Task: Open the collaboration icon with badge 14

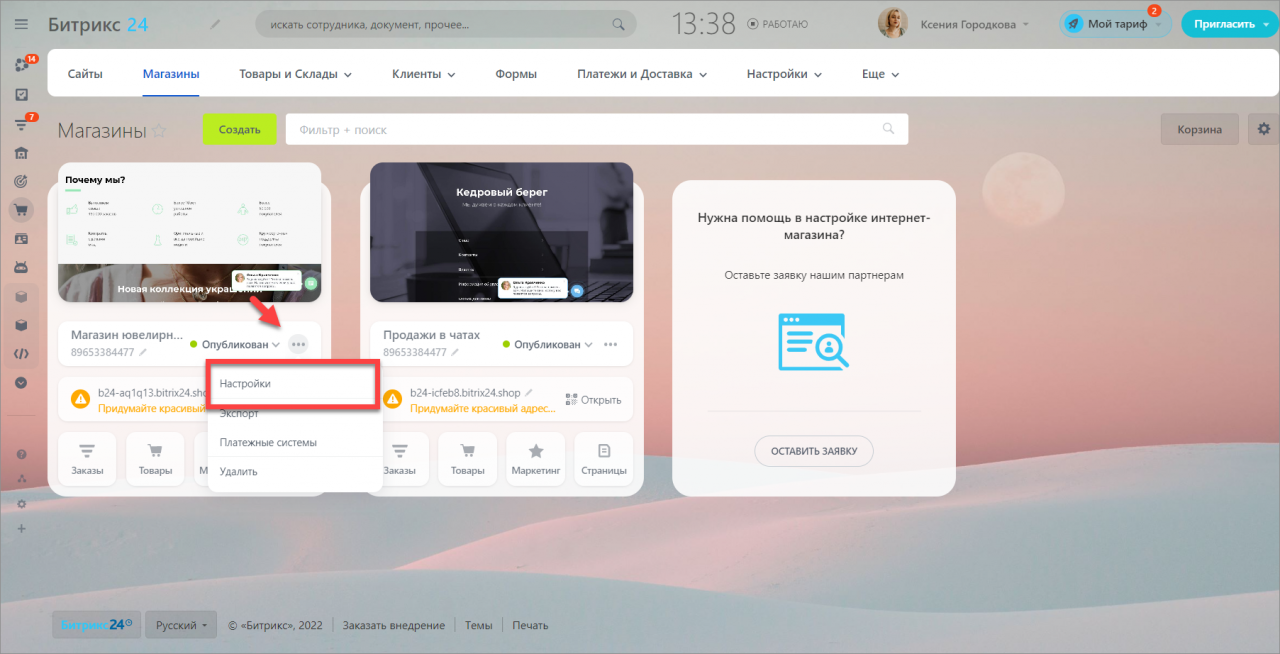Action: click(22, 65)
